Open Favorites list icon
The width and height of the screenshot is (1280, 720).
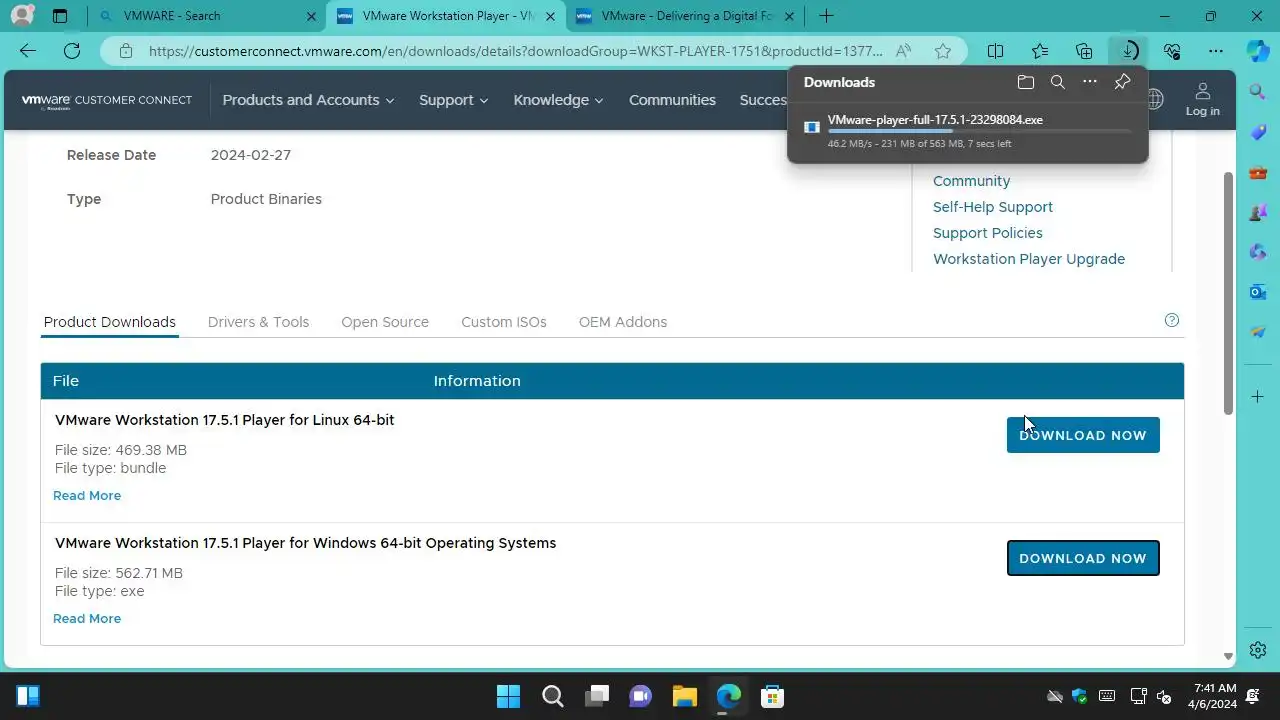1040,51
